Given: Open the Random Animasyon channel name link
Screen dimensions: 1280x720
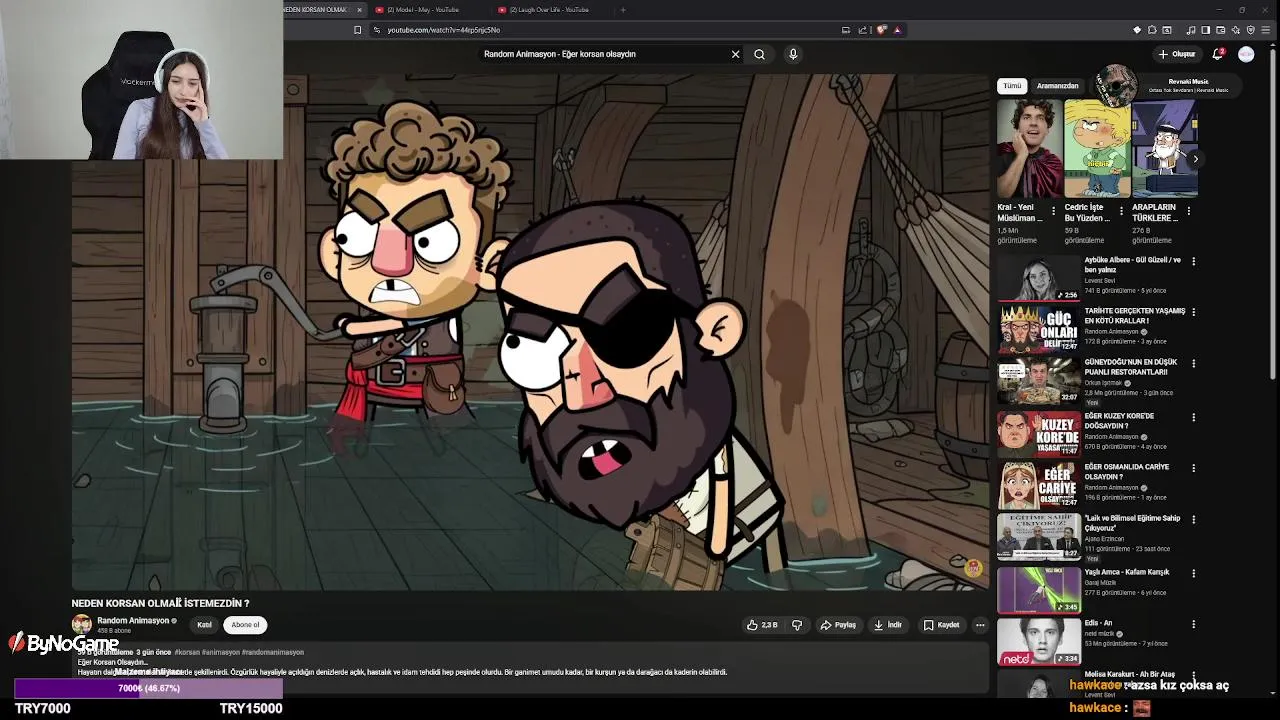Looking at the screenshot, I should click(x=133, y=621).
